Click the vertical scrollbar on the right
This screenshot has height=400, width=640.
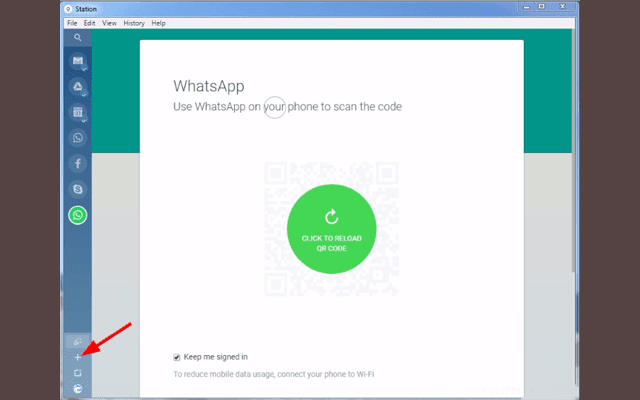coord(573,150)
